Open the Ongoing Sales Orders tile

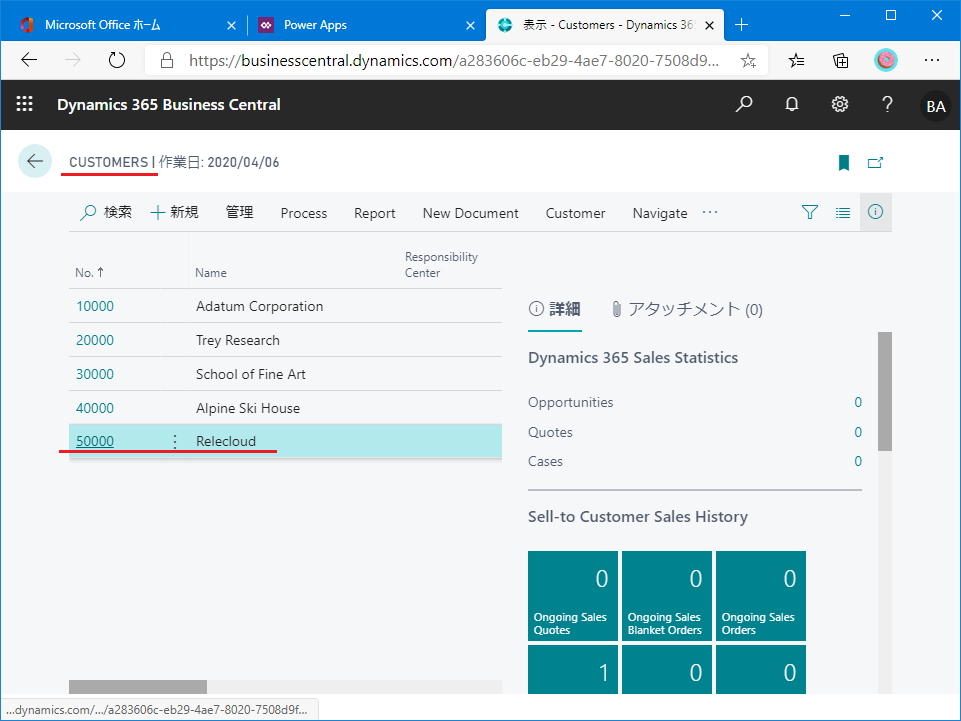761,596
